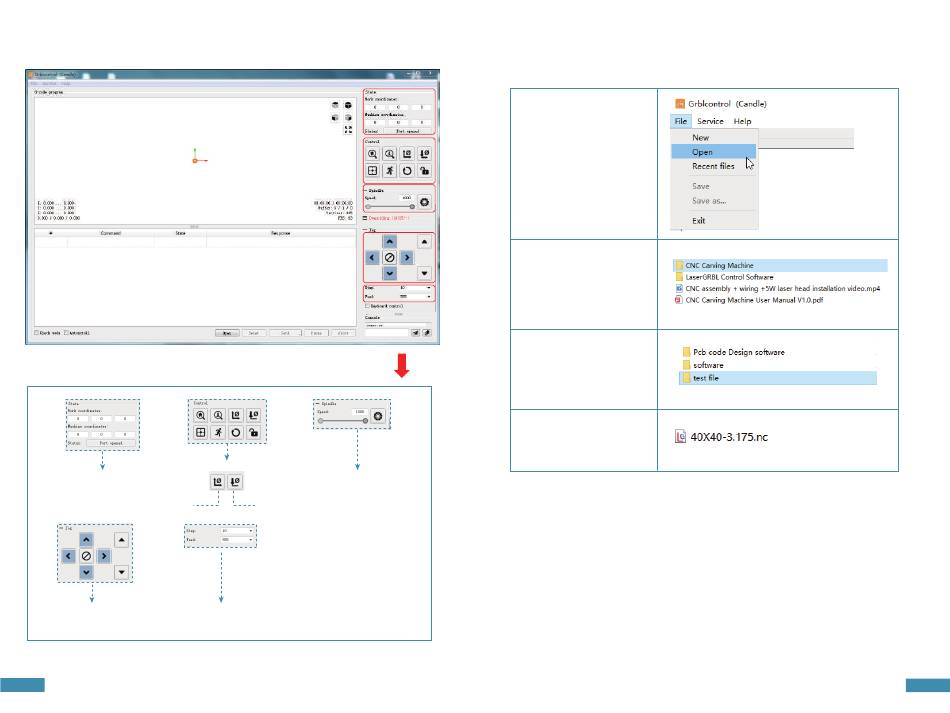Click the Safe position running-man icon in the main window
Screen dimensions: 950x713
click(390, 171)
